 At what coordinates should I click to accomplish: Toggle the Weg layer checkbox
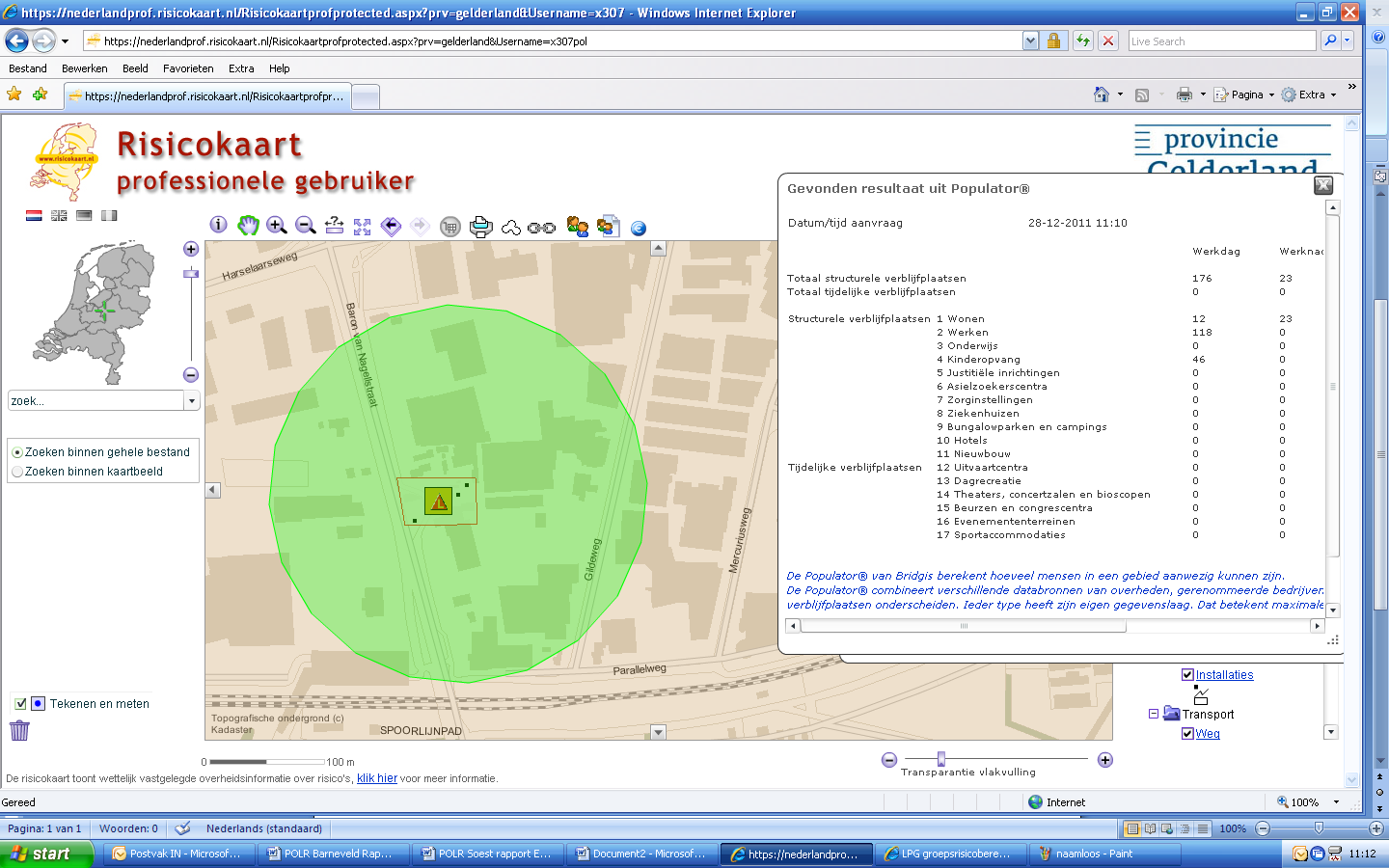(x=1187, y=734)
